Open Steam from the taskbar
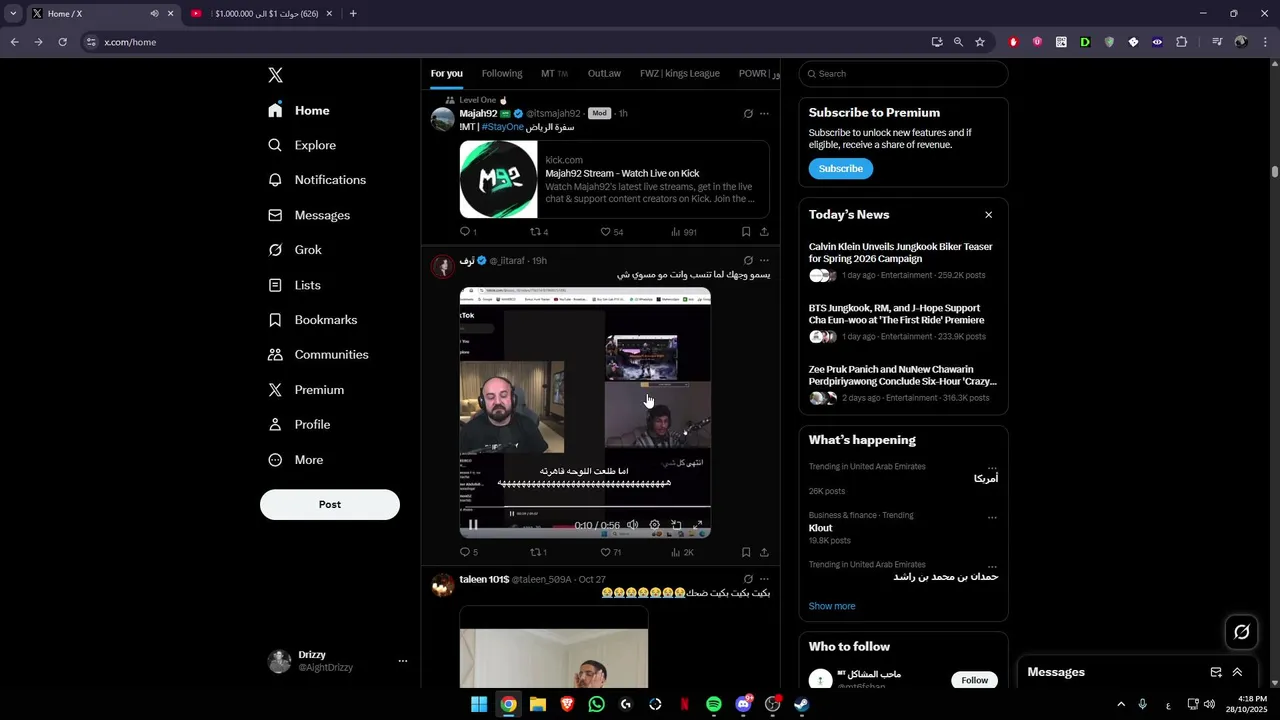Viewport: 1280px width, 720px height. coord(801,704)
